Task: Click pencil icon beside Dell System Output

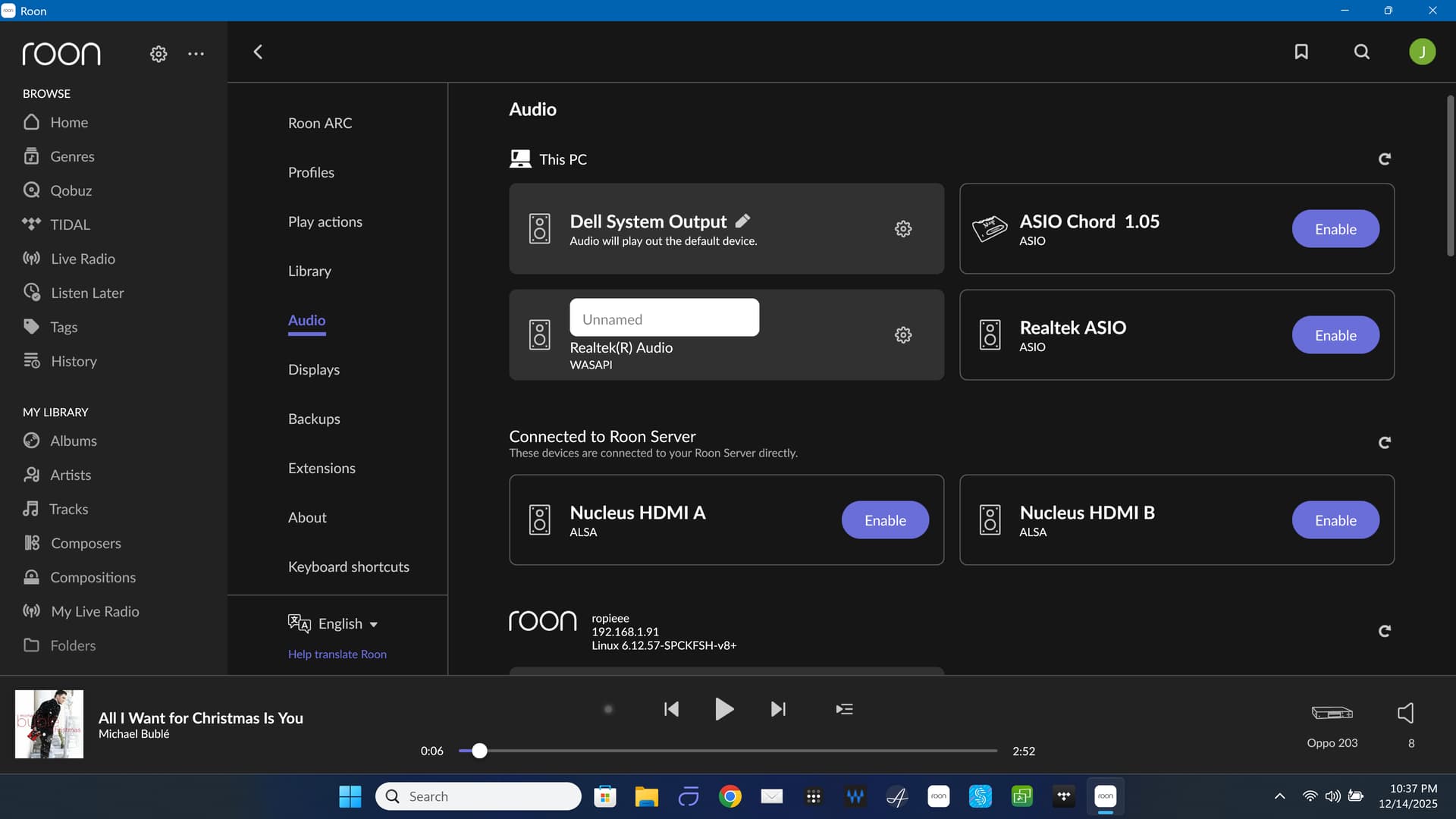Action: tap(743, 221)
